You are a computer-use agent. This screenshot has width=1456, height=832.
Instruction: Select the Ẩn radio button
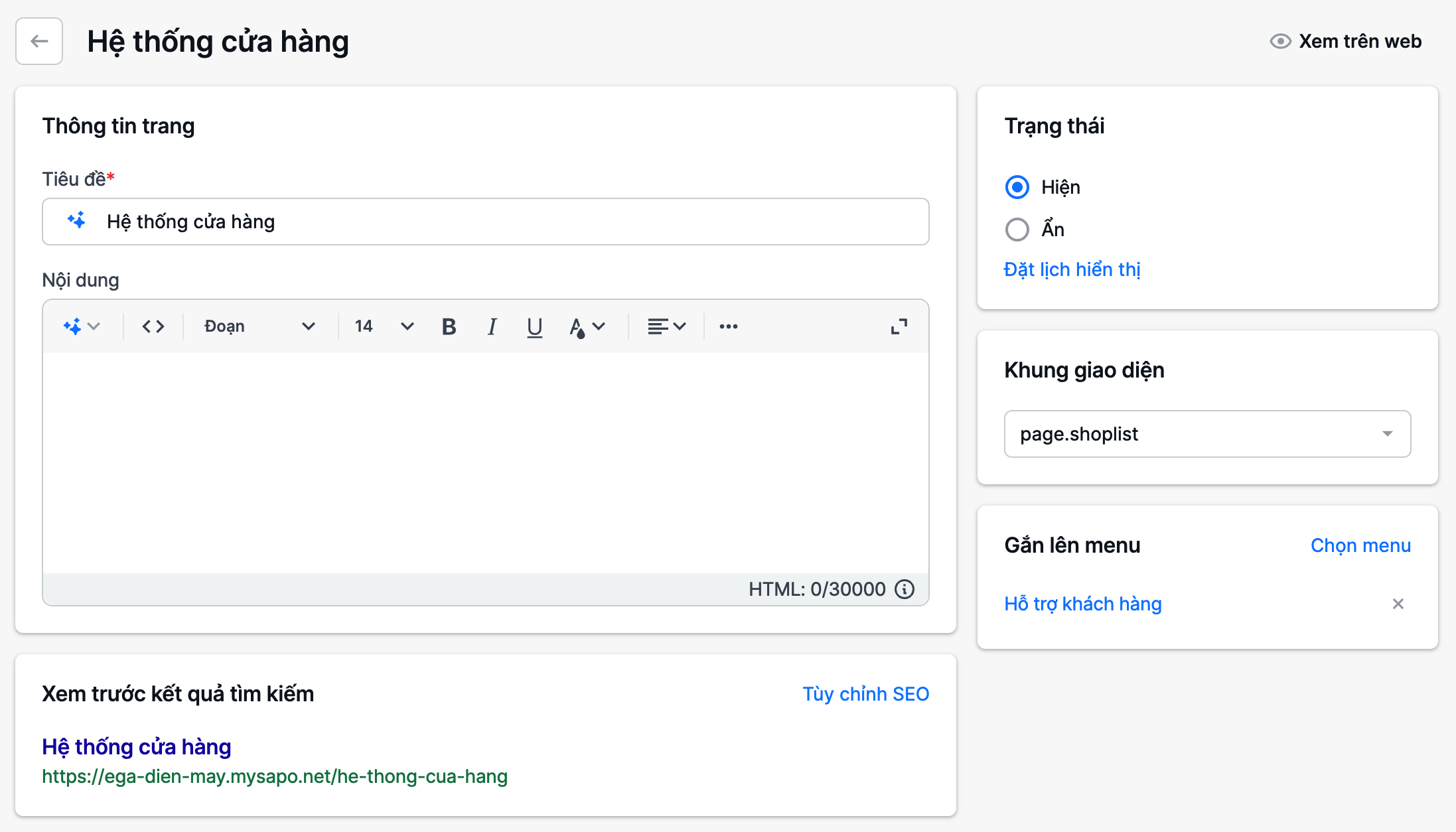[x=1017, y=230]
